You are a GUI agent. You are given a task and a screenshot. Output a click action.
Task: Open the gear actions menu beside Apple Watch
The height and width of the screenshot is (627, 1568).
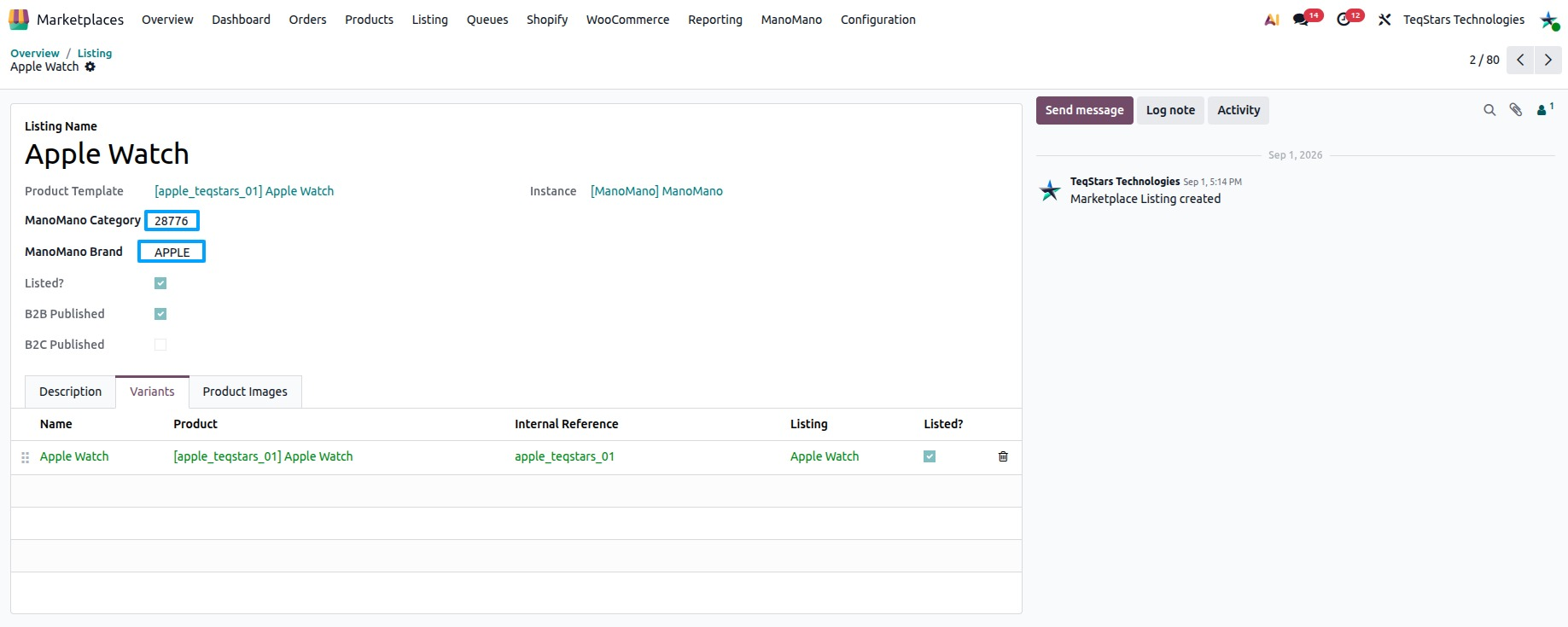pyautogui.click(x=90, y=67)
